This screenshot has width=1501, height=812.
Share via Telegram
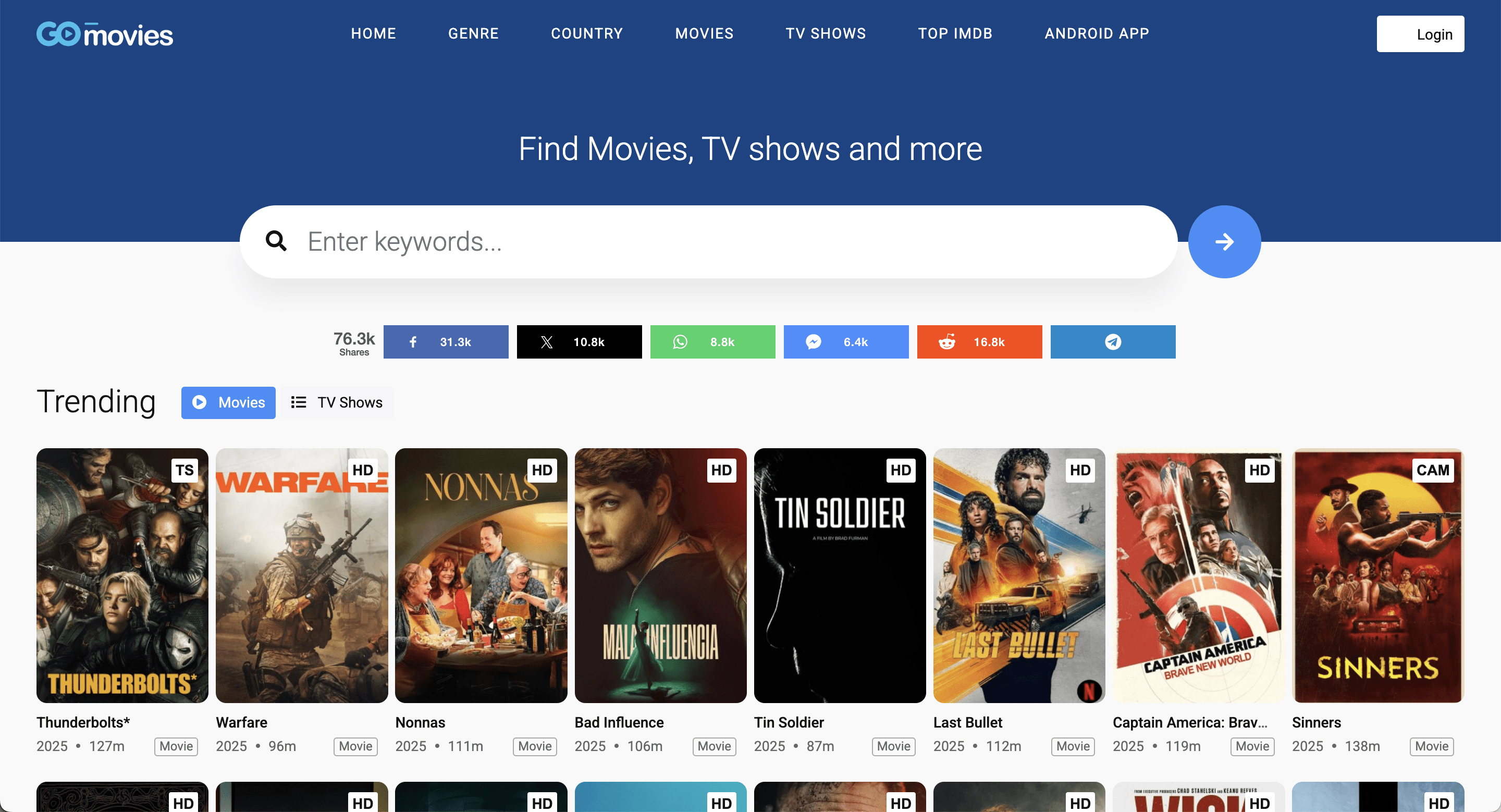click(1113, 342)
